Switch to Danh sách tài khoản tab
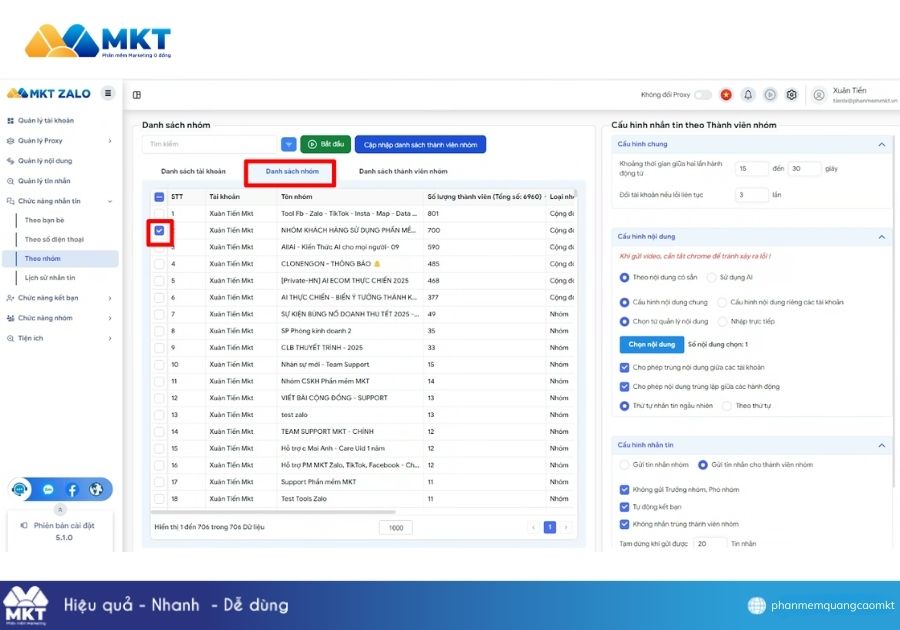Image resolution: width=900 pixels, height=630 pixels. [x=193, y=172]
